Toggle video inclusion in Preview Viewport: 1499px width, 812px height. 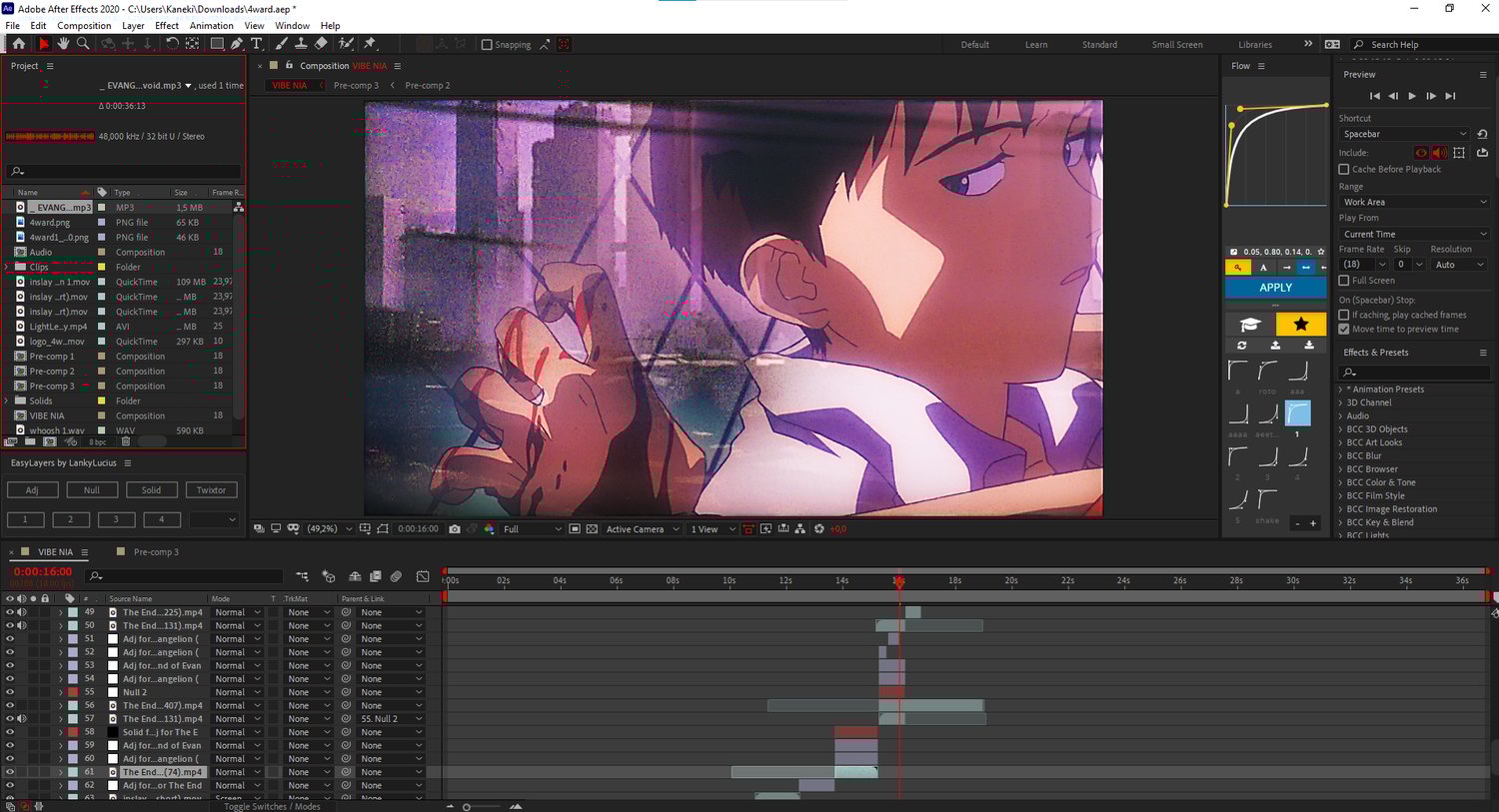point(1421,153)
